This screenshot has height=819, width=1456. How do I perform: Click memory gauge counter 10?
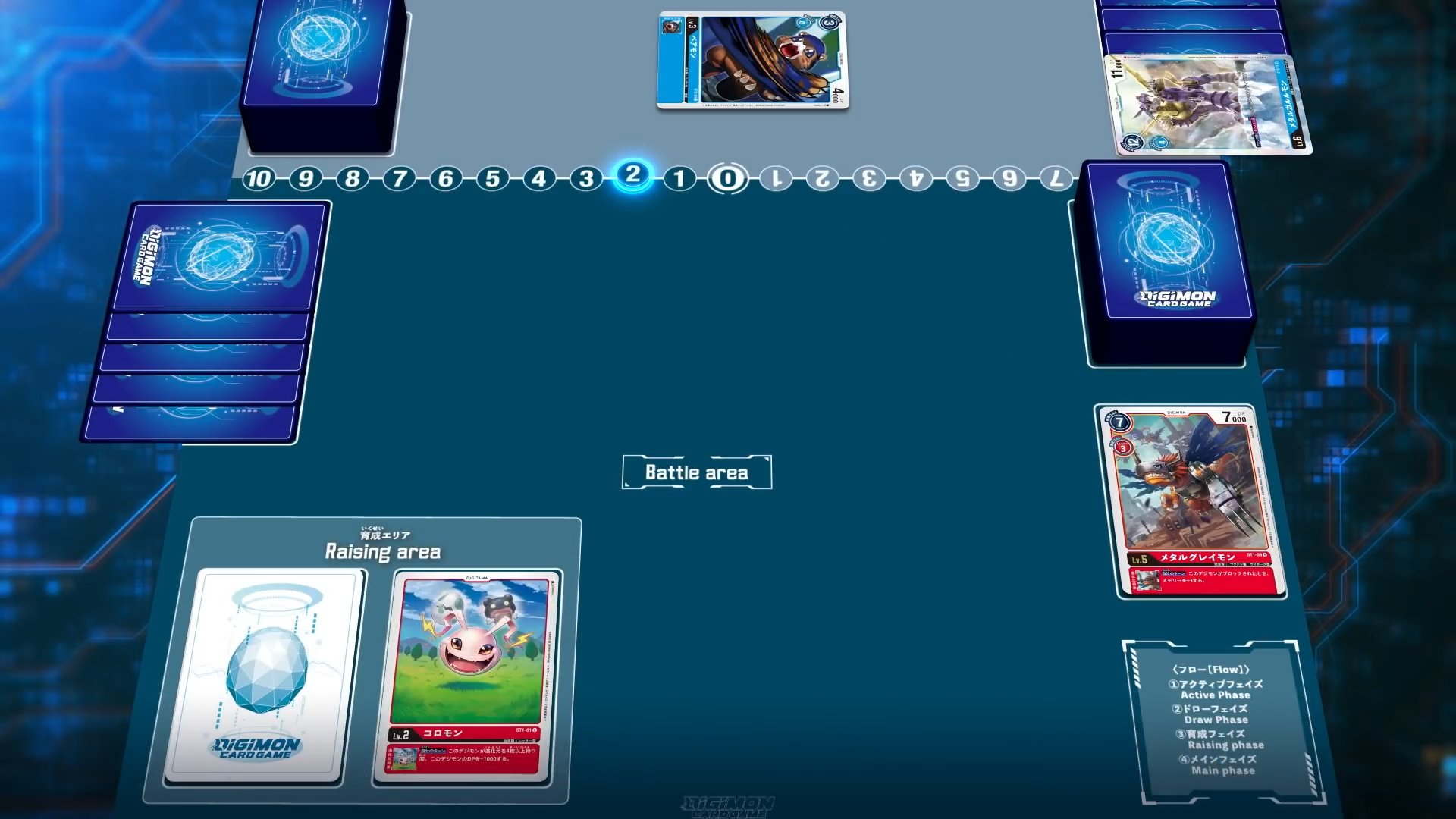coord(258,179)
